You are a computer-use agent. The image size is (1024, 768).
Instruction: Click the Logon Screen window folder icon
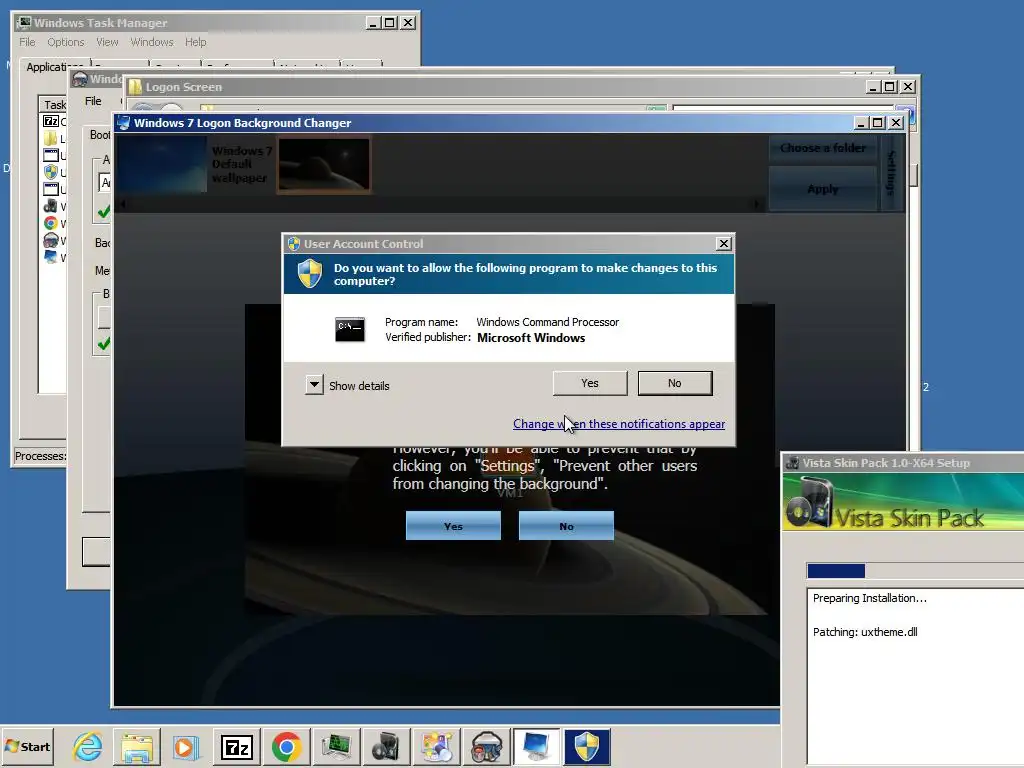coord(135,87)
